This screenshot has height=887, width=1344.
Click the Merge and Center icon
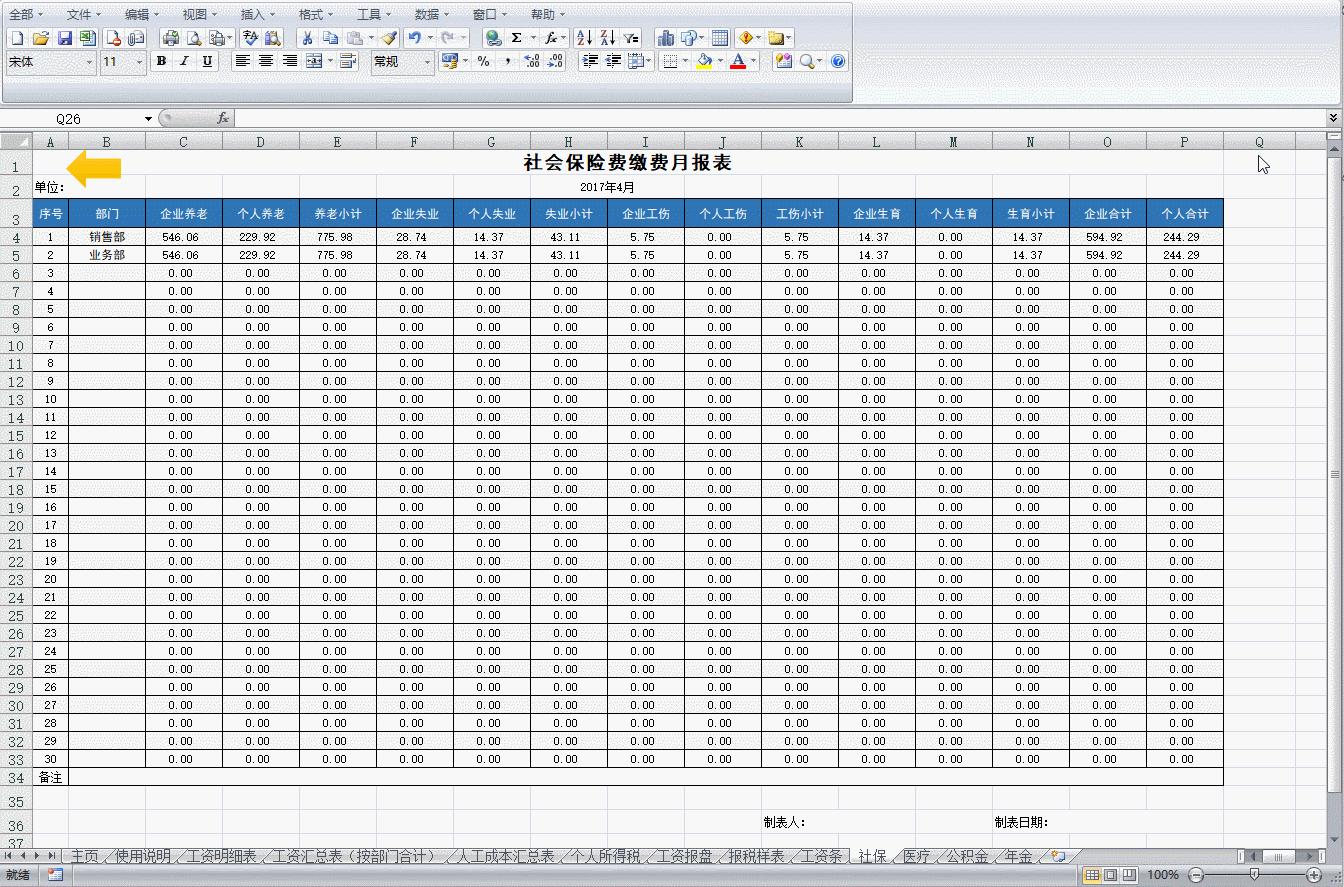click(316, 61)
